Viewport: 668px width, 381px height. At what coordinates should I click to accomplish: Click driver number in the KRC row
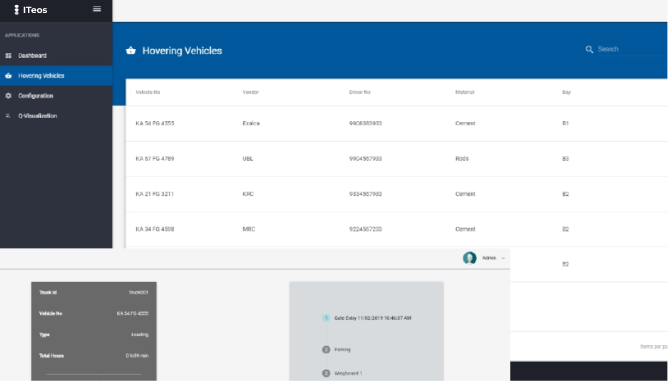(366, 194)
